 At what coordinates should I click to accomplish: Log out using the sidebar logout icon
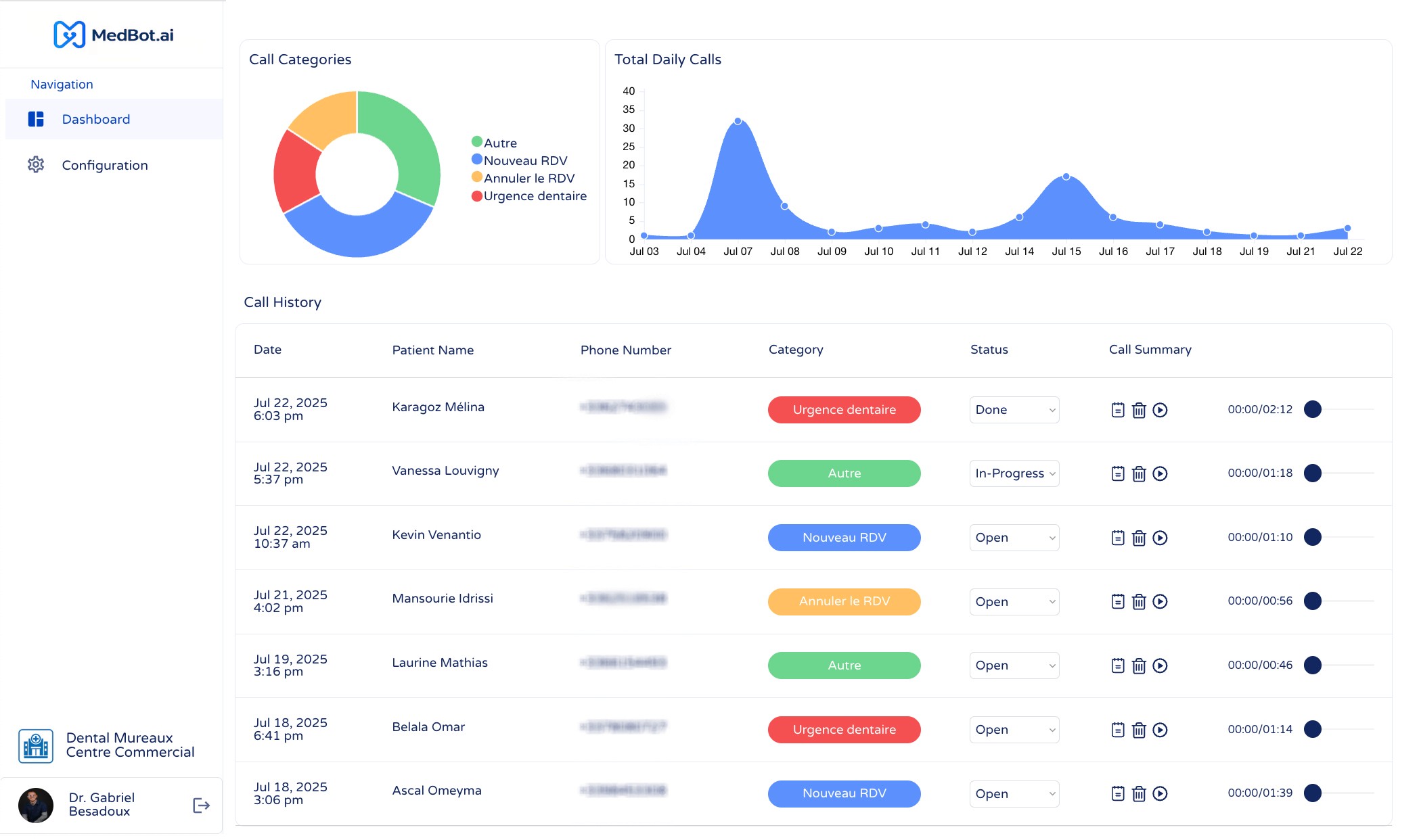[x=200, y=804]
